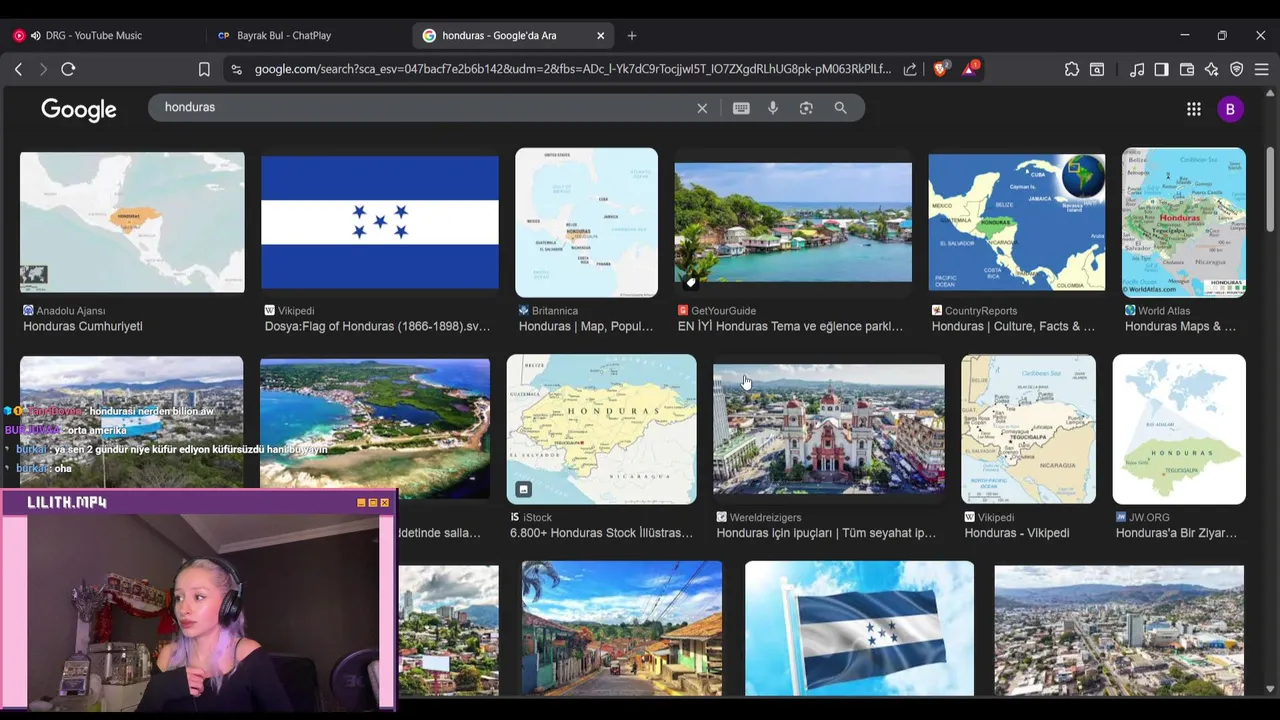Open the Vikipedi Tegucigalpa map thumbnail
Viewport: 1280px width, 720px height.
(x=1028, y=429)
